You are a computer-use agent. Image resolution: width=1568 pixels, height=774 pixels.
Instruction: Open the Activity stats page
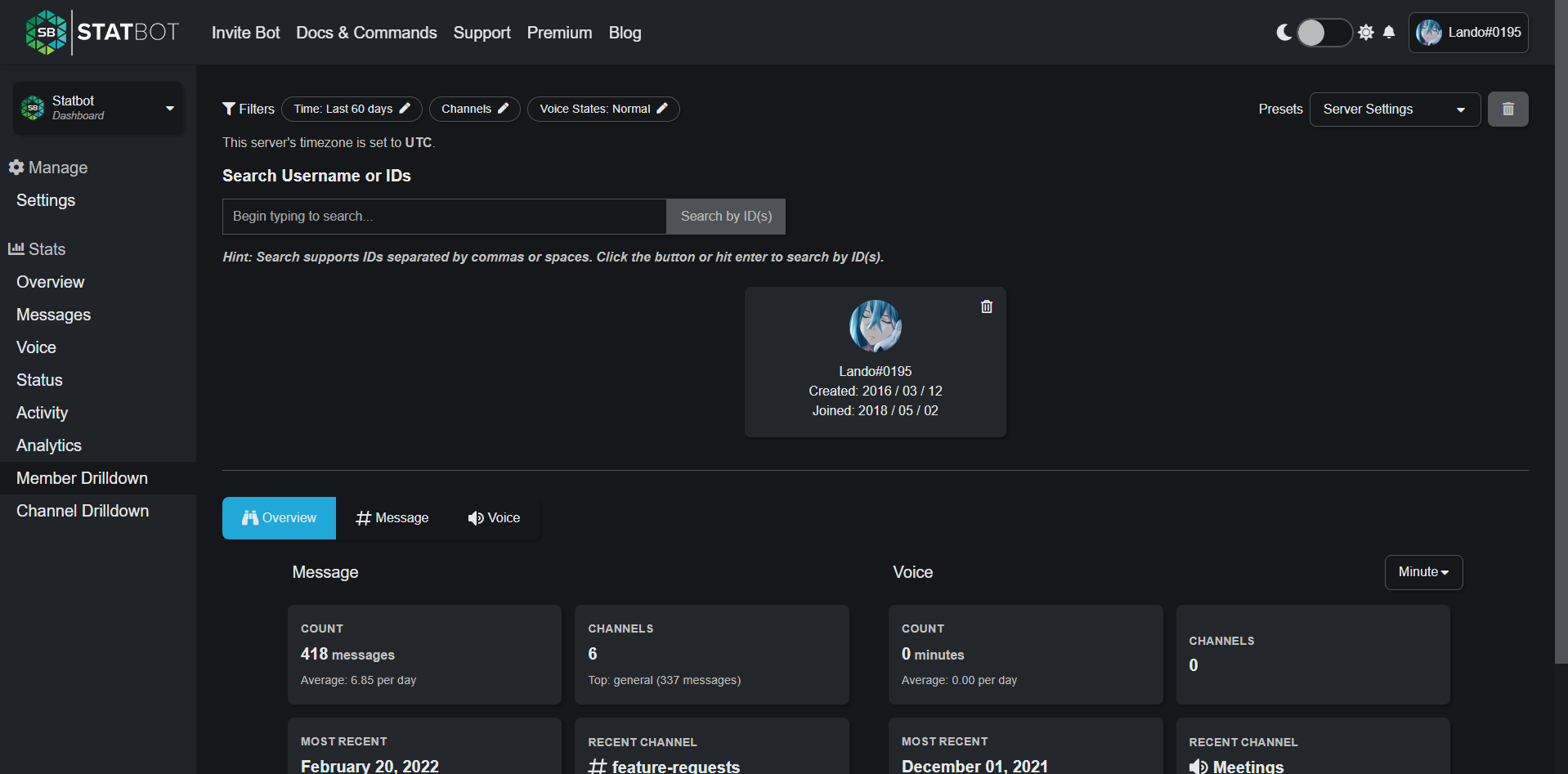point(42,413)
